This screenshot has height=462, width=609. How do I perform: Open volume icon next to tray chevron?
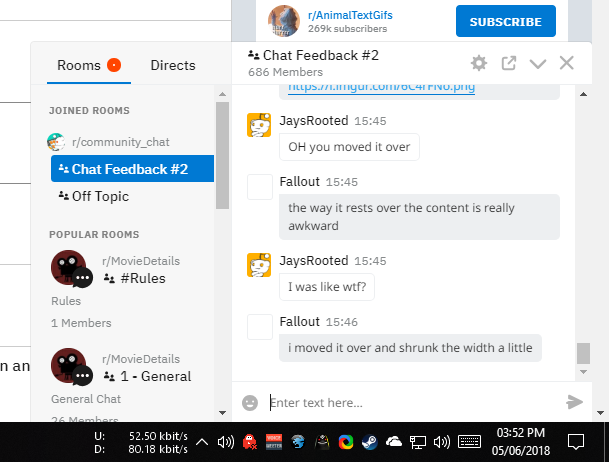click(226, 442)
